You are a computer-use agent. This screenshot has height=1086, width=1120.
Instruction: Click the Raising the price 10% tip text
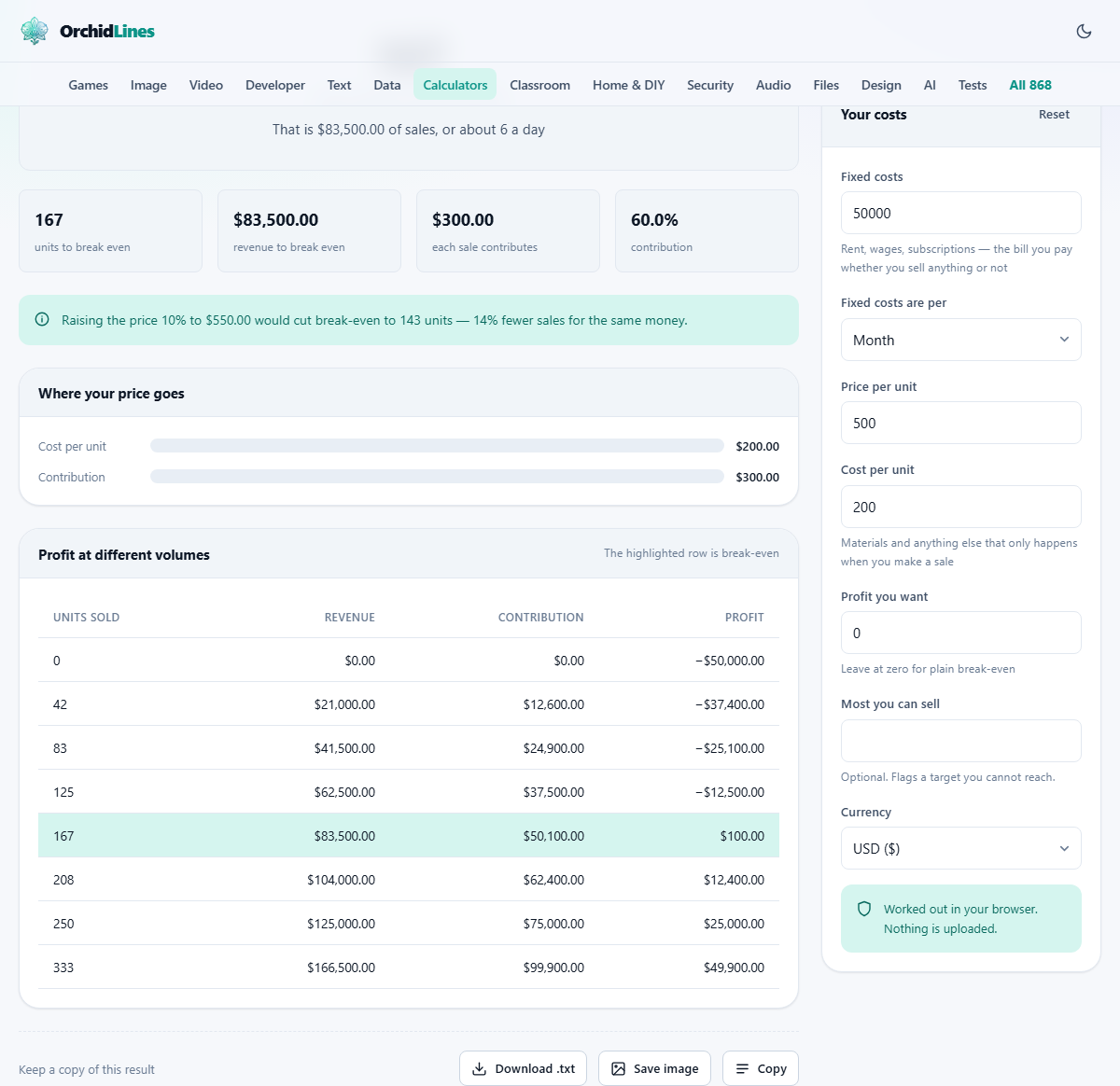pos(374,320)
